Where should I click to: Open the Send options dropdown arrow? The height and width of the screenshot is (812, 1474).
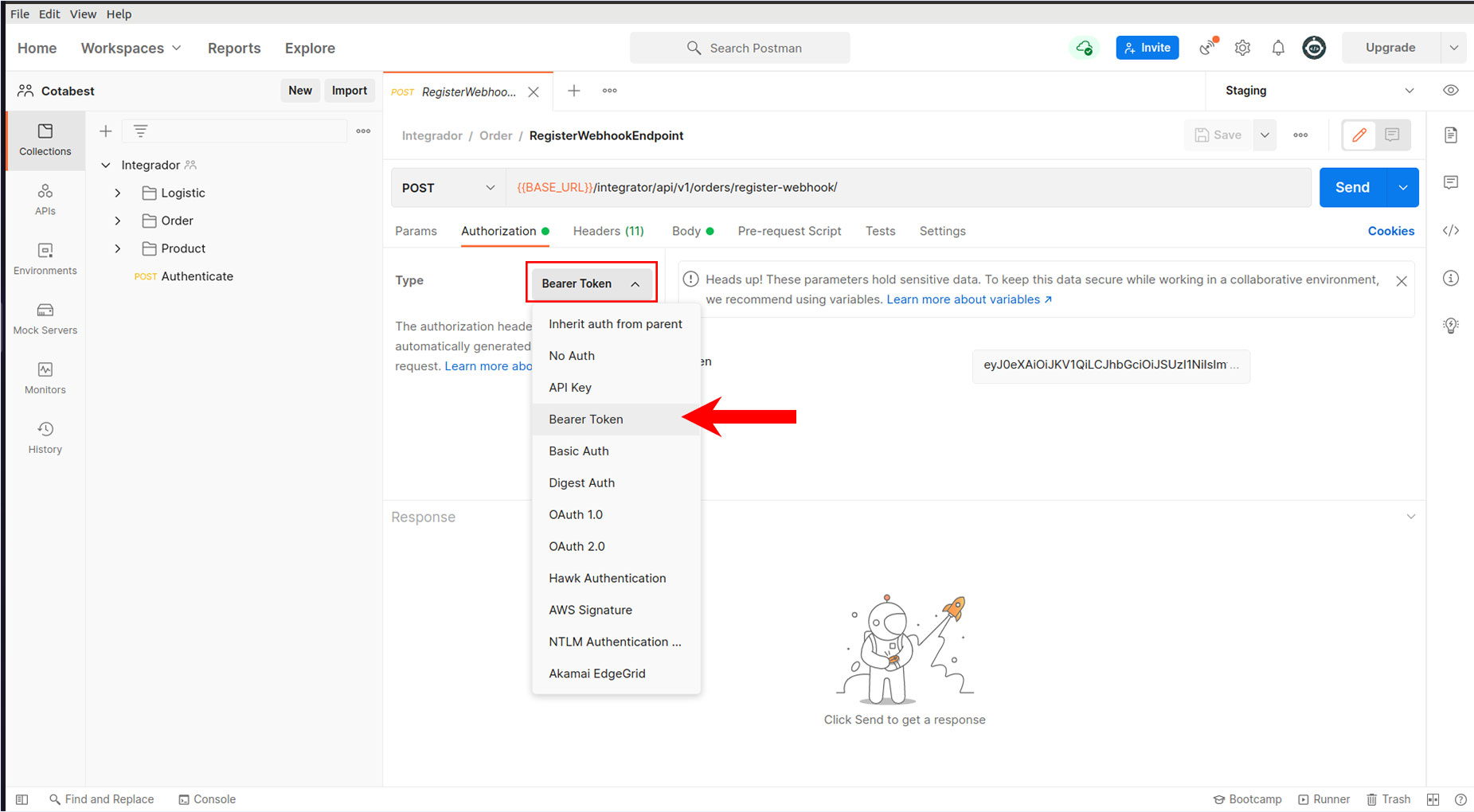point(1403,188)
